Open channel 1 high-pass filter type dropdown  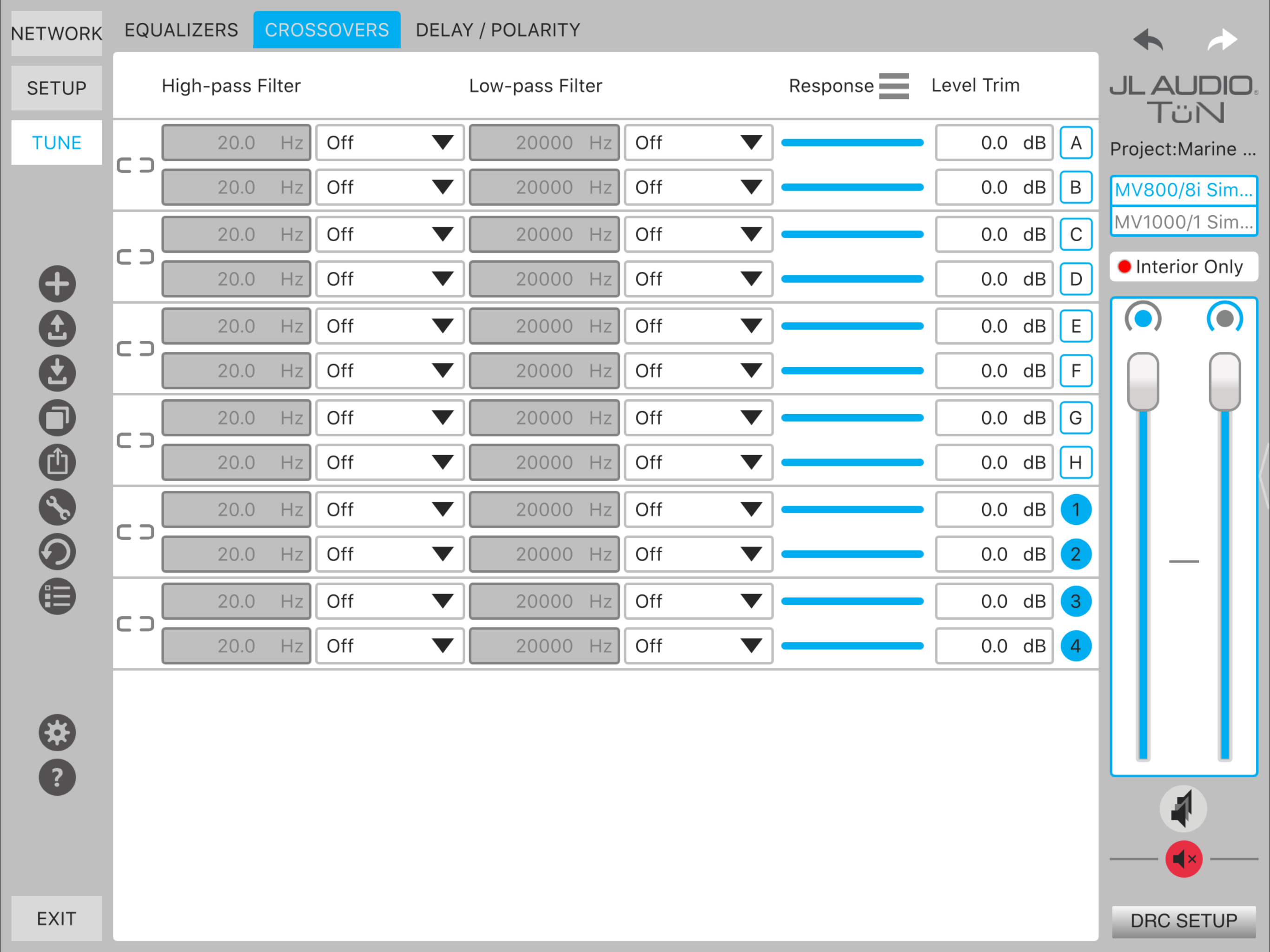(x=390, y=509)
